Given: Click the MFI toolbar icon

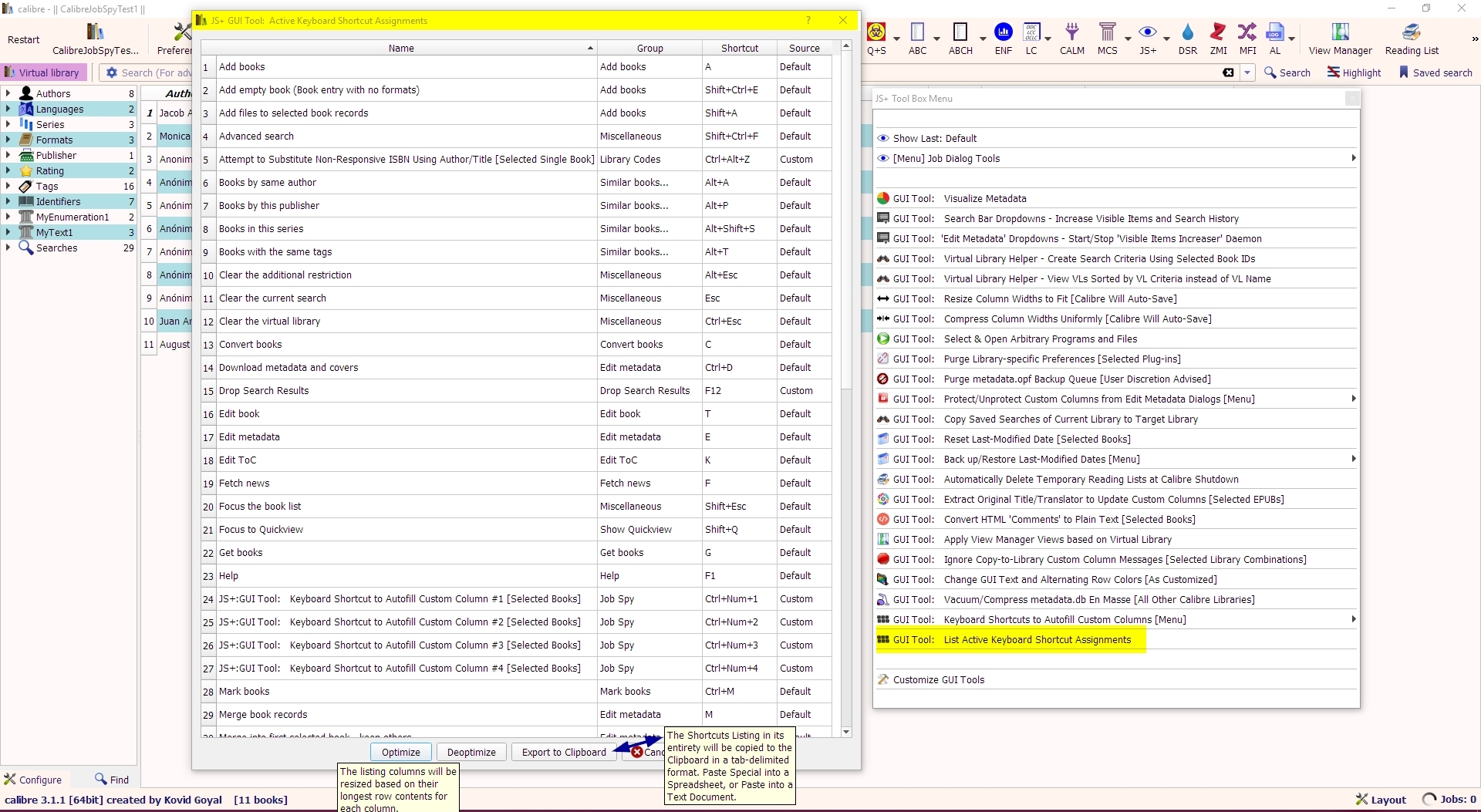Looking at the screenshot, I should pos(1247,32).
